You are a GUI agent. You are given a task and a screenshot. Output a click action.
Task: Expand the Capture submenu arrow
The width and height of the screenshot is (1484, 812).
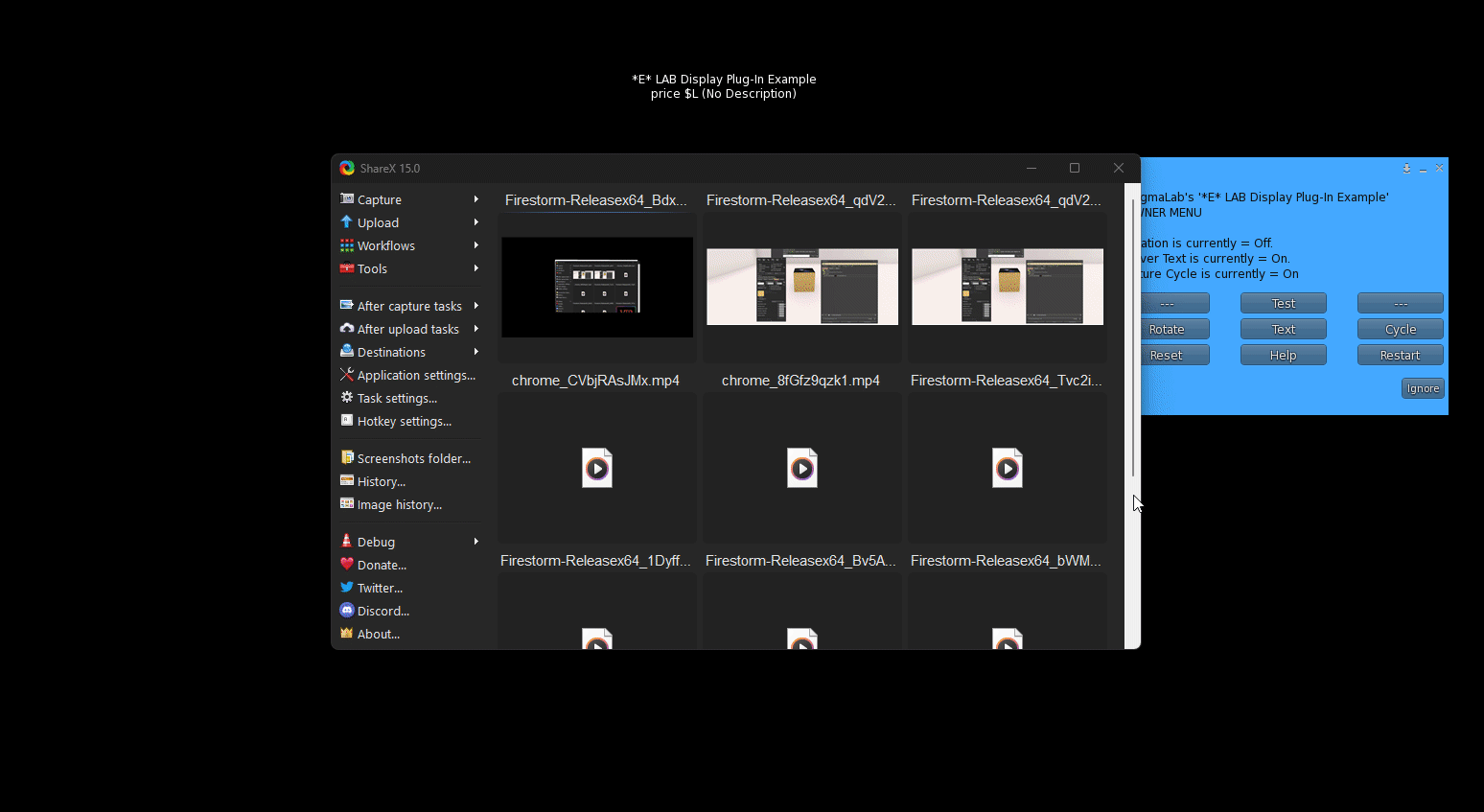[x=475, y=199]
